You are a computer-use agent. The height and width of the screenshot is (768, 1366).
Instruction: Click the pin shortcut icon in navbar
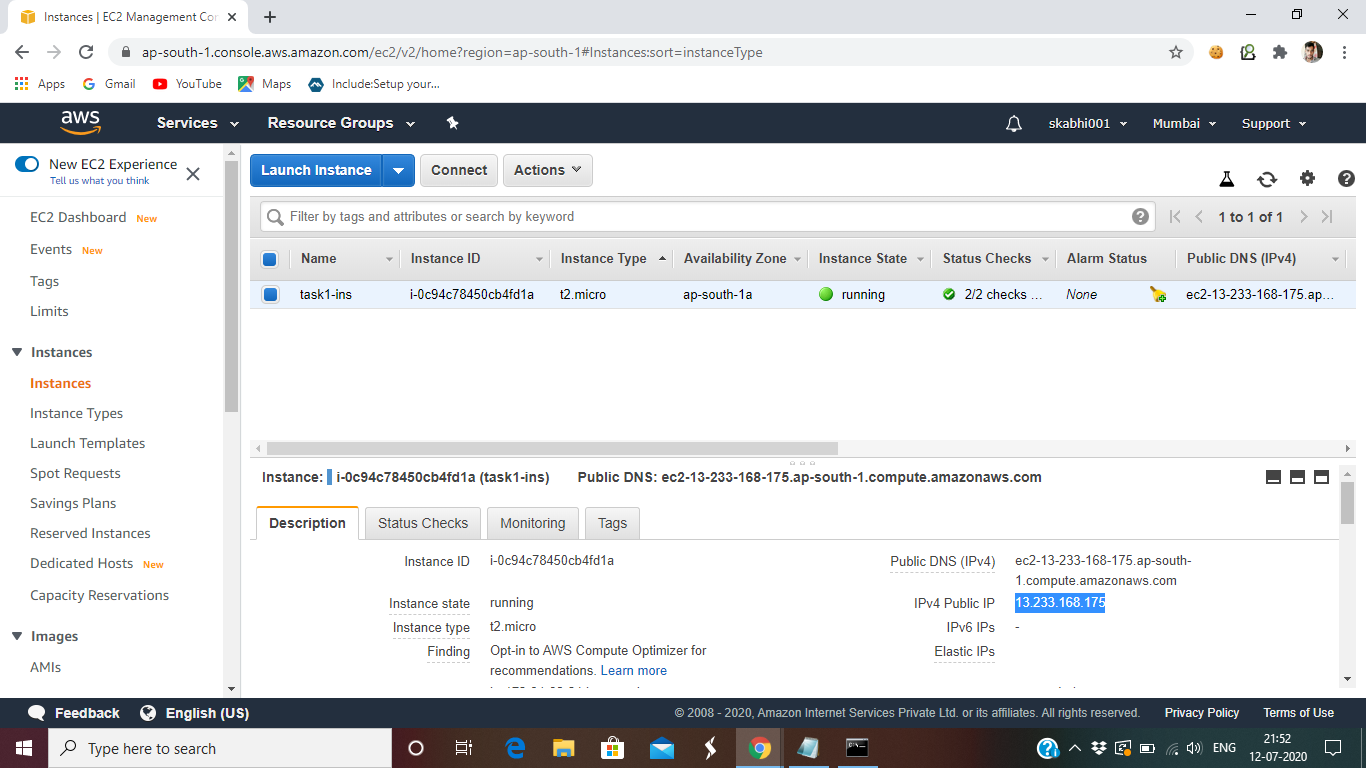pyautogui.click(x=452, y=123)
